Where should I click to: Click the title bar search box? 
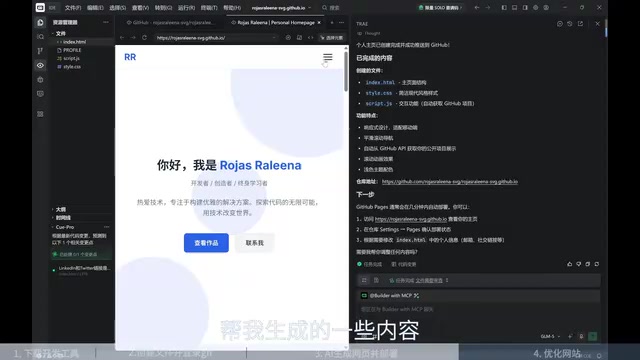click(331, 8)
